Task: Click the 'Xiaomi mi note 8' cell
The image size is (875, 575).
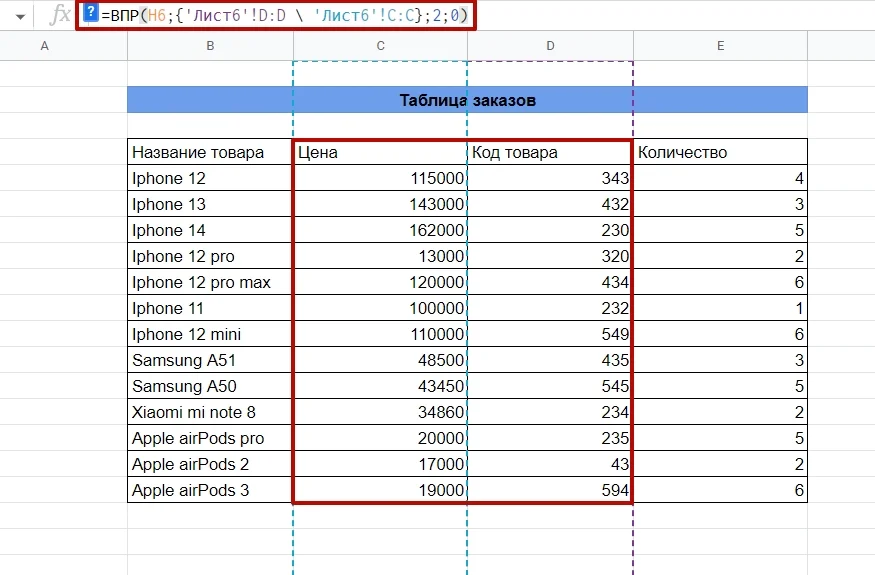Action: 210,412
